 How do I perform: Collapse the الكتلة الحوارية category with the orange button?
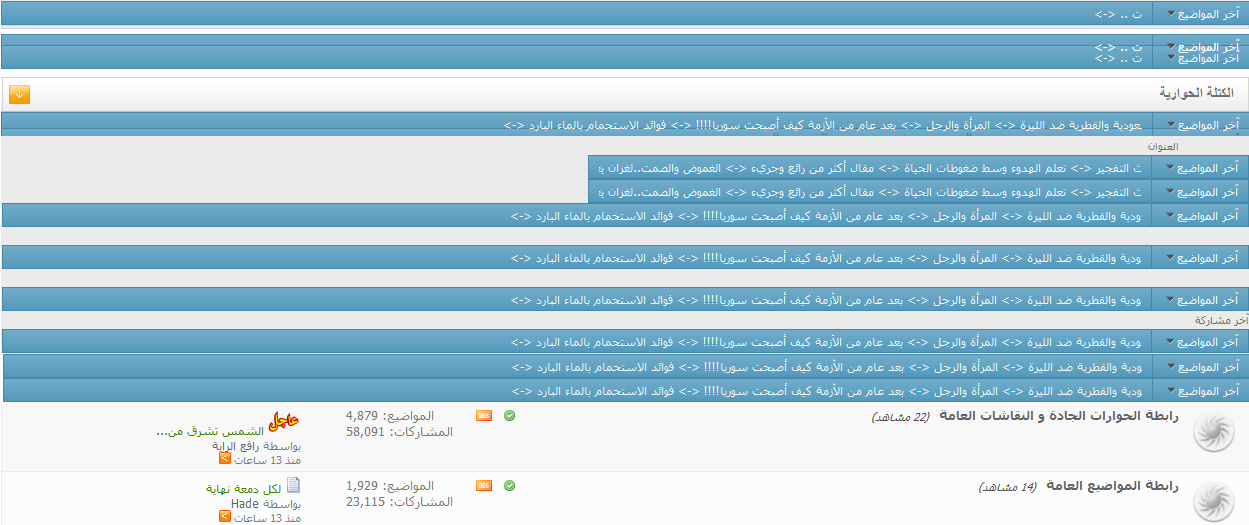(x=19, y=94)
